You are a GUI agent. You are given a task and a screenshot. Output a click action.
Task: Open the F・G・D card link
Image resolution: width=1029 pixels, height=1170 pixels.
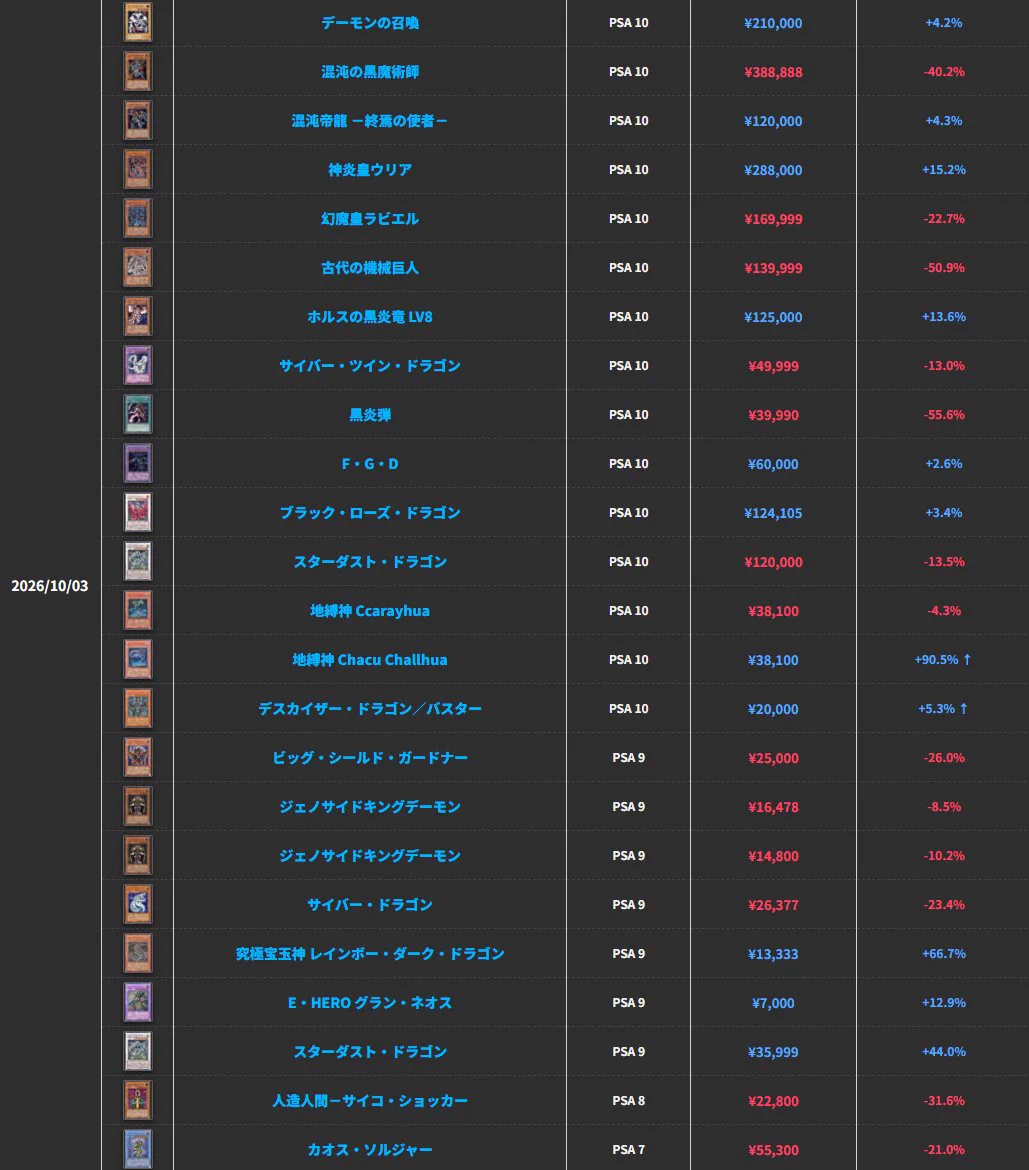coord(369,464)
